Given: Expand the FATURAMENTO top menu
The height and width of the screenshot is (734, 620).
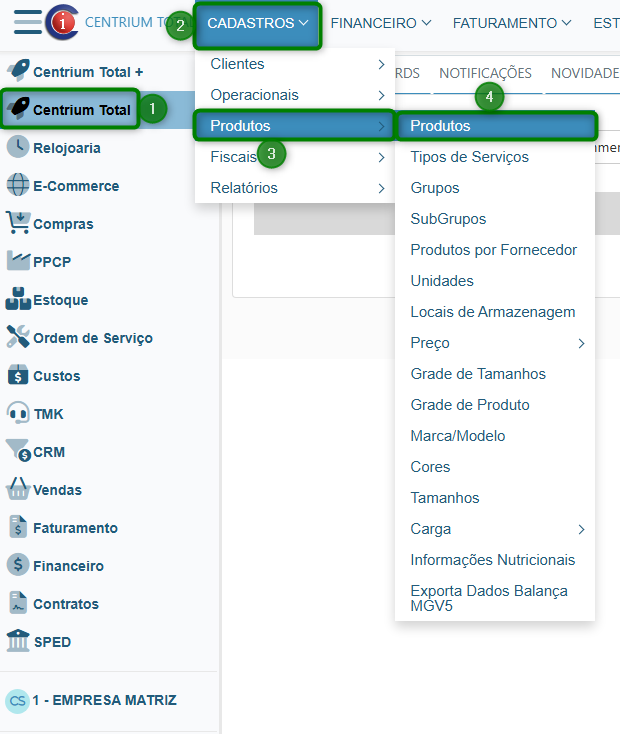Looking at the screenshot, I should tap(511, 23).
